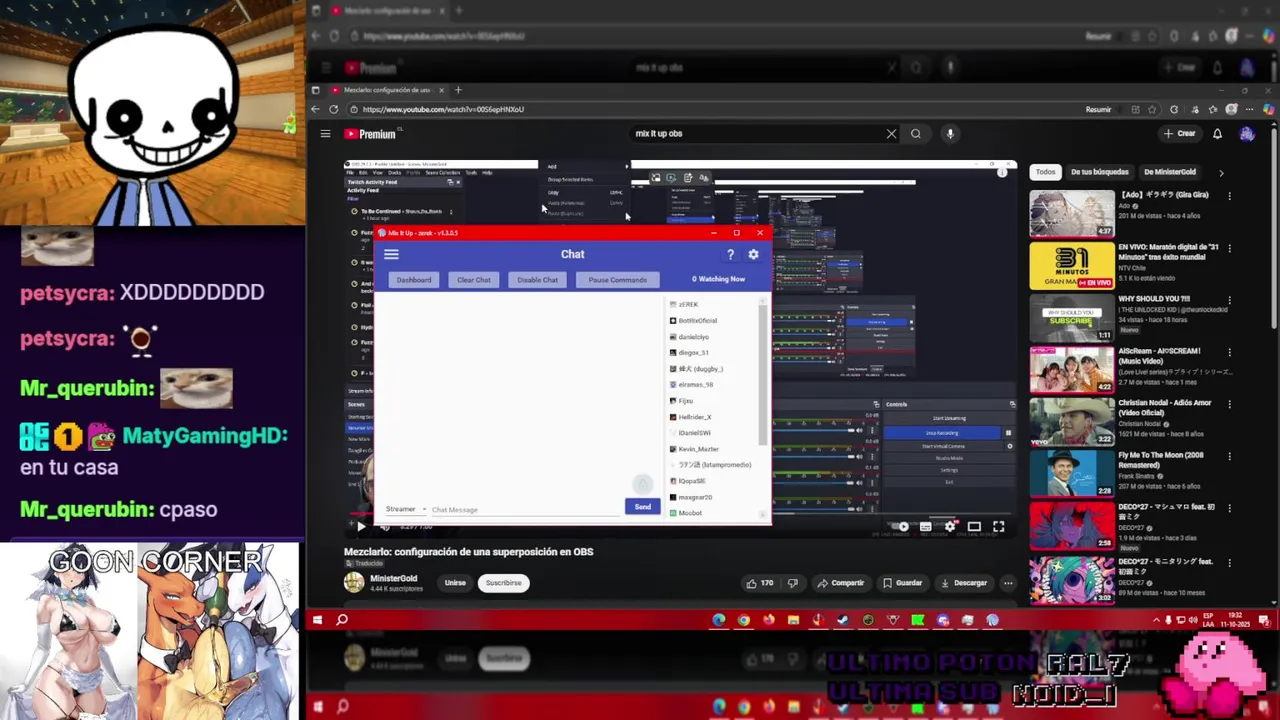
Task: Open Mix It Up settings gear
Action: tap(753, 255)
